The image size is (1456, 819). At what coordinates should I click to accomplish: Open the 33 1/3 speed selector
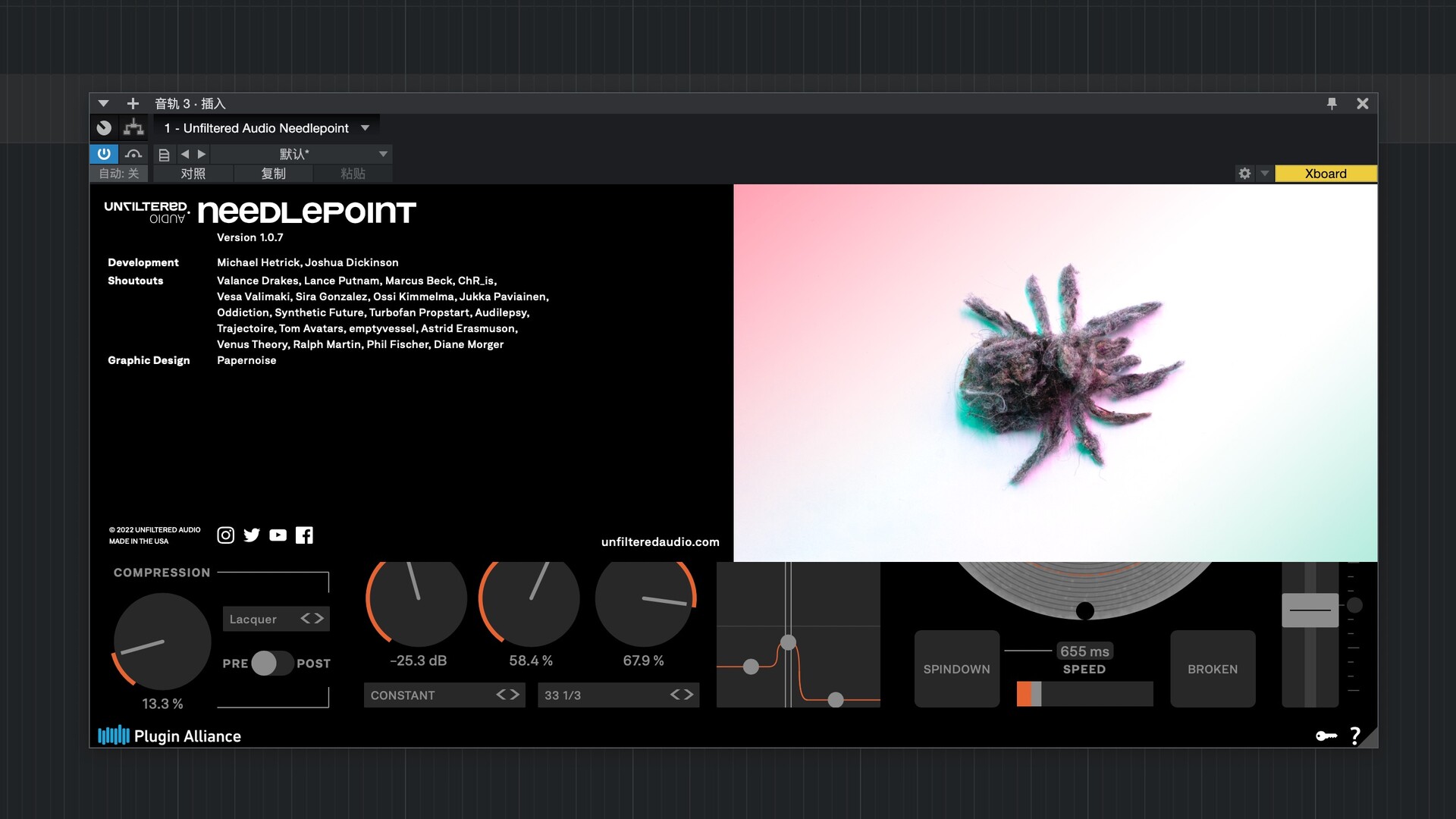pos(618,695)
